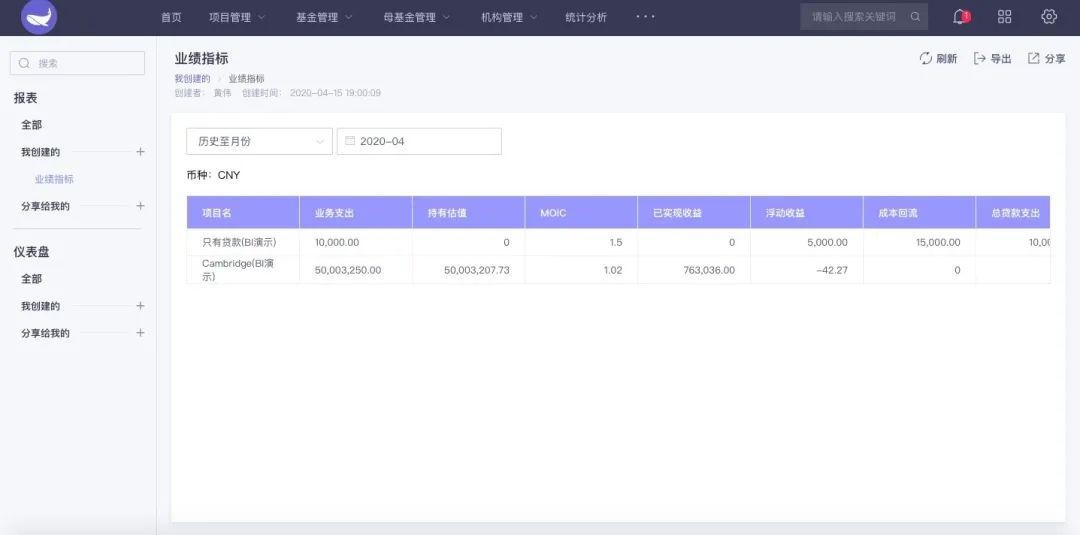Select 业绩指标 in the sidebar tree
The width and height of the screenshot is (1080, 535).
coord(54,179)
